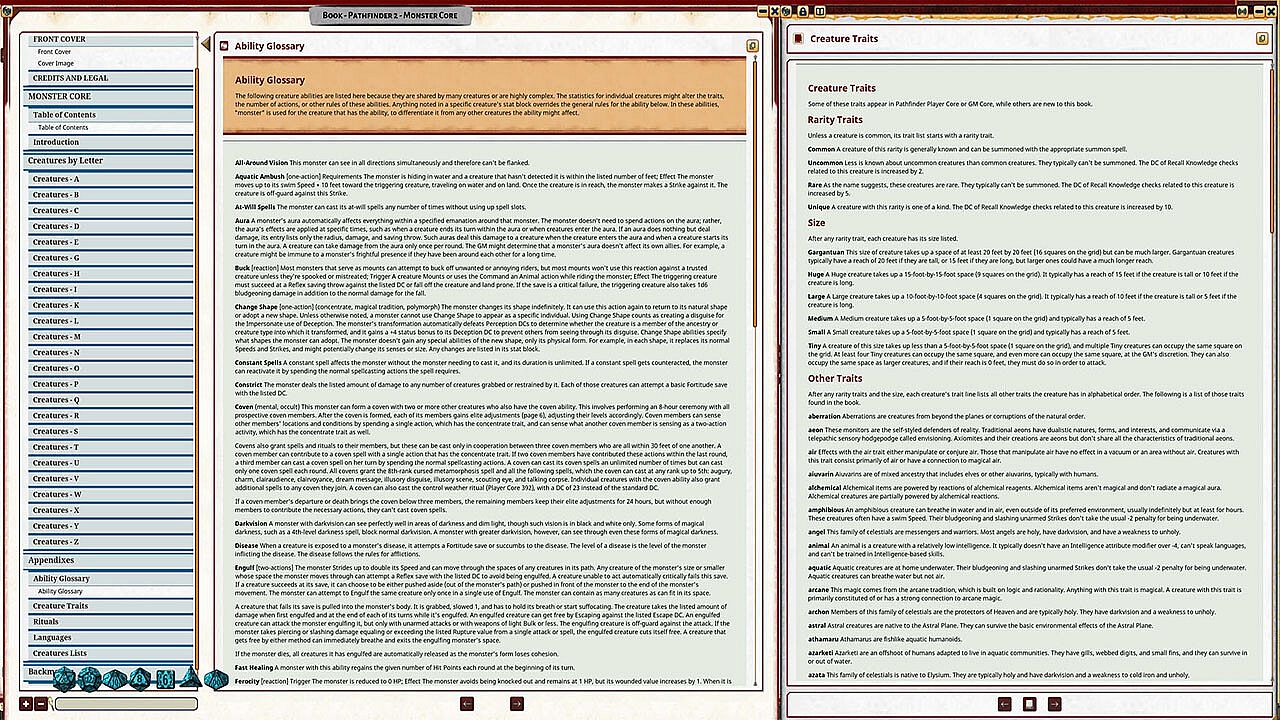Open Creatures - C in the index
The width and height of the screenshot is (1280, 720).
(109, 211)
